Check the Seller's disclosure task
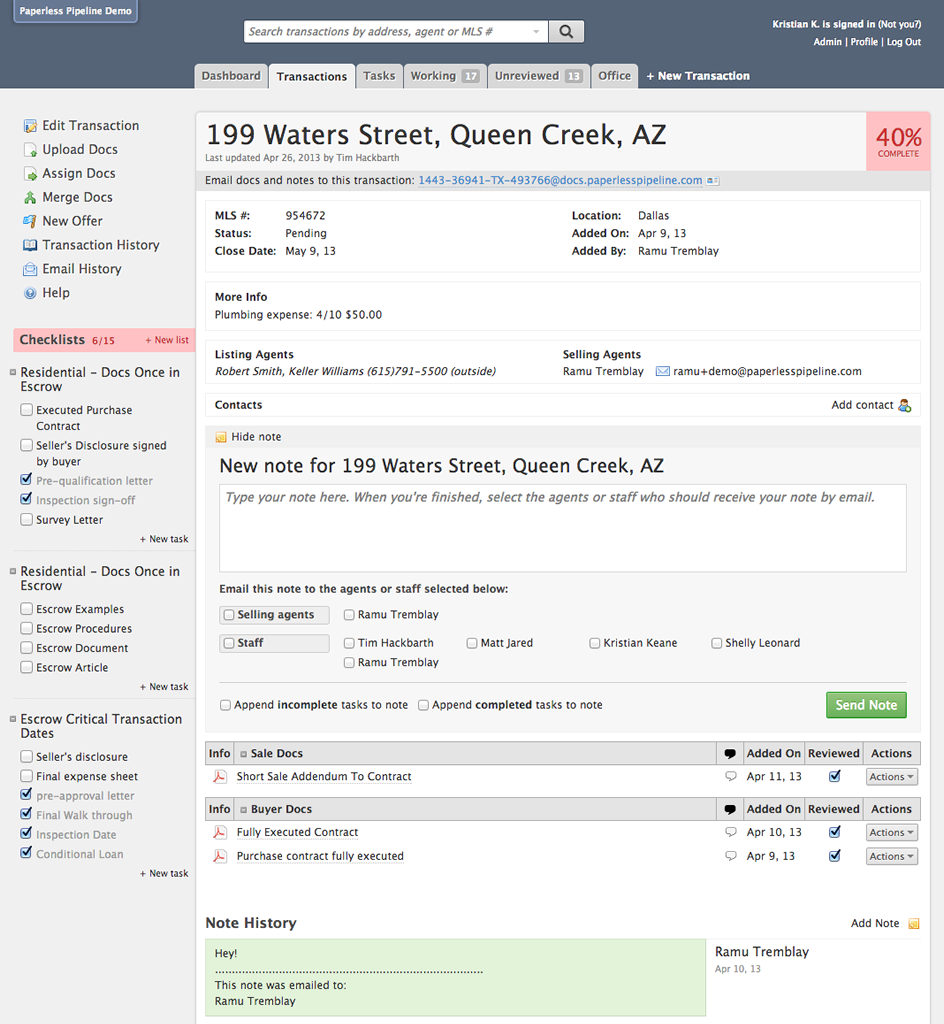Viewport: 944px width, 1024px height. pos(26,756)
